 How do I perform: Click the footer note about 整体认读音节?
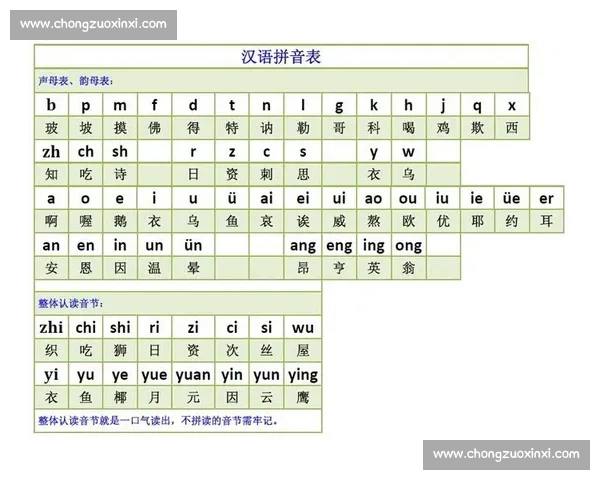(157, 421)
